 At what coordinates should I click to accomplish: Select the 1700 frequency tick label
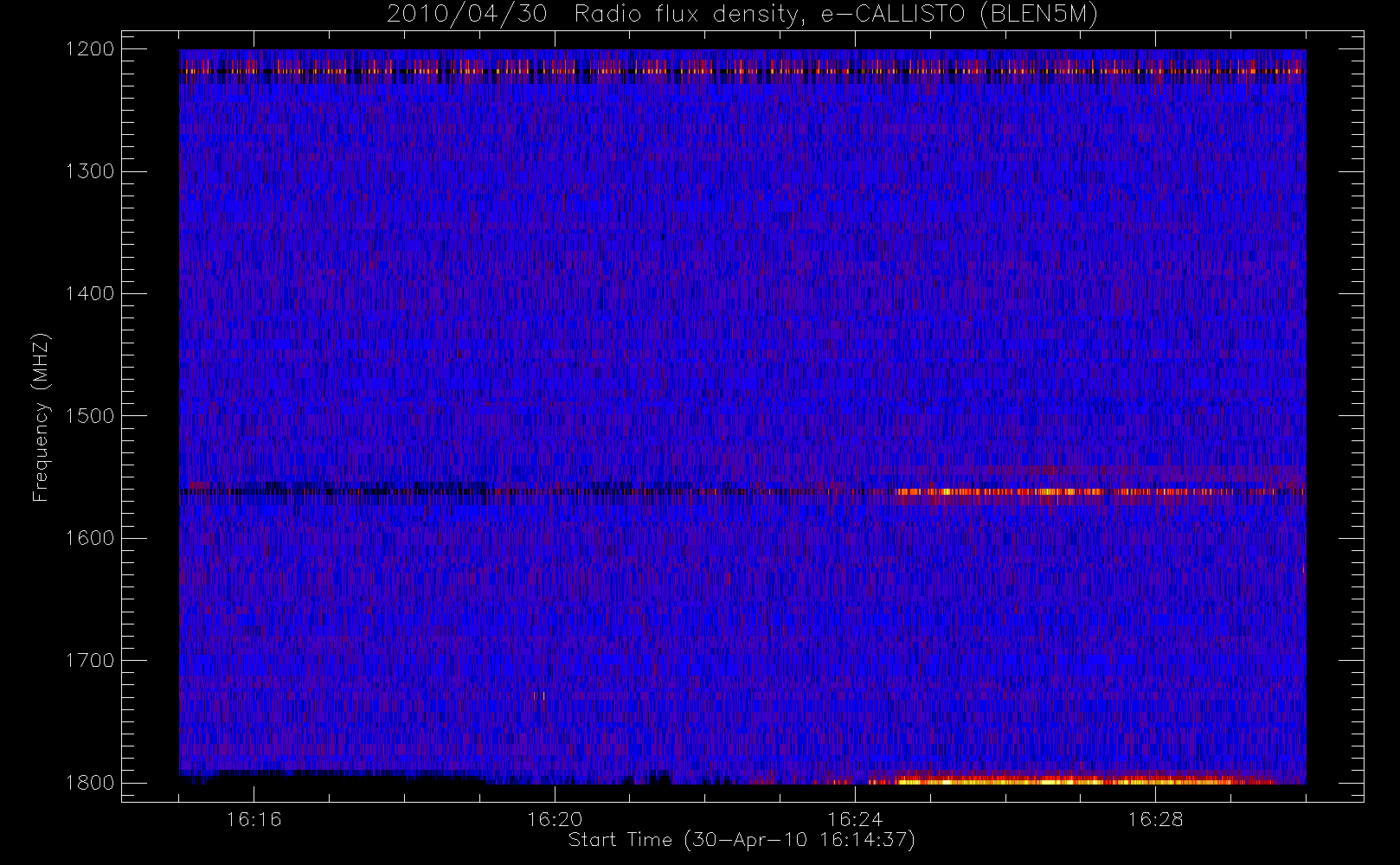(x=90, y=661)
